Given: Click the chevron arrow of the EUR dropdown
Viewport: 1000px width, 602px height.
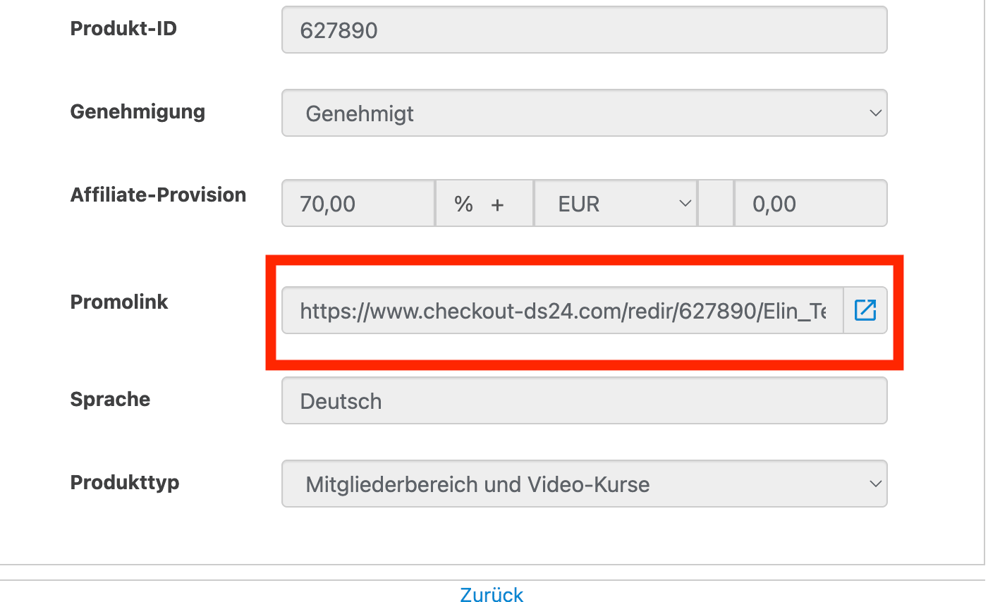Looking at the screenshot, I should tap(685, 204).
